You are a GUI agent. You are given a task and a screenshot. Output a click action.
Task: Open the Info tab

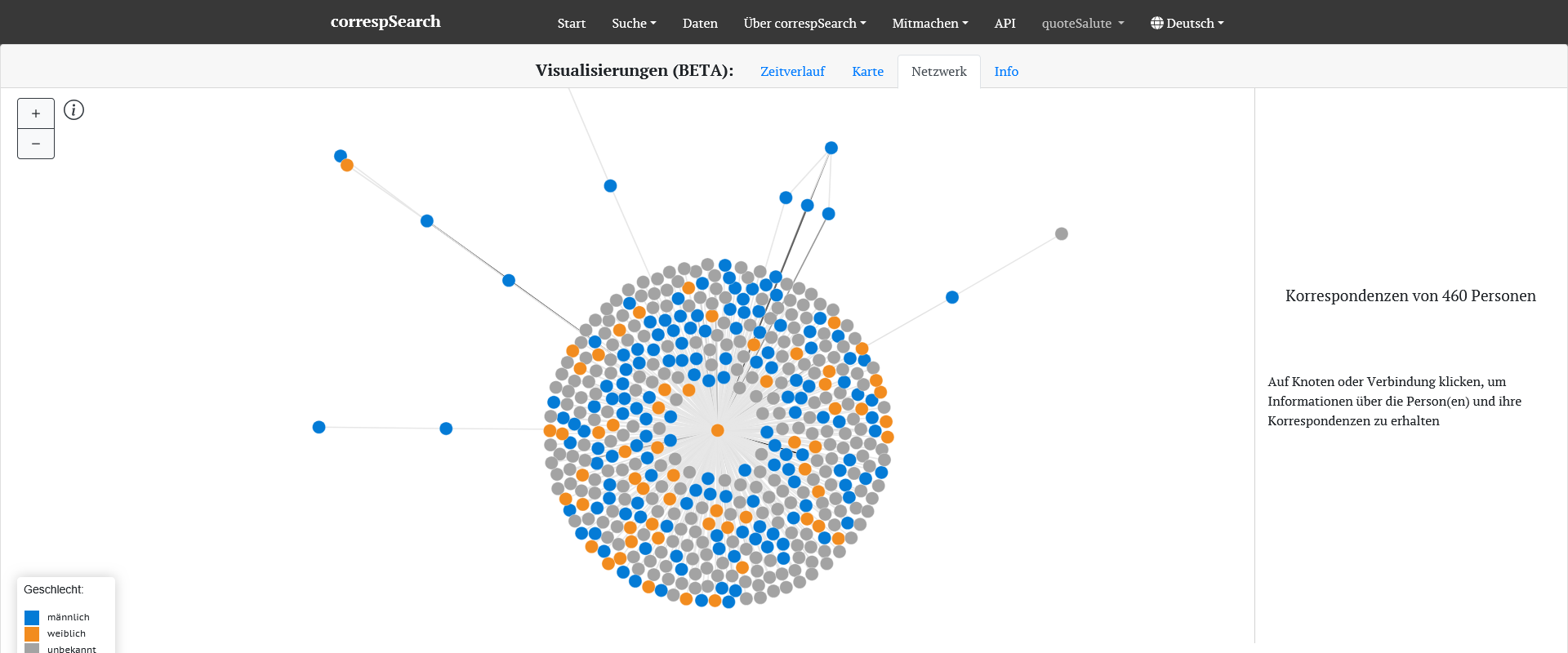pyautogui.click(x=1006, y=71)
